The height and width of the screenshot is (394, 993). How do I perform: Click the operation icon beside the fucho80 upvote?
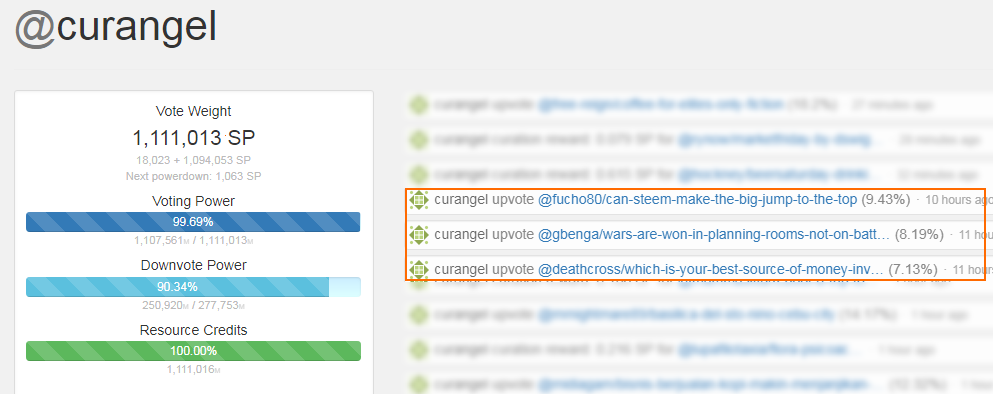(x=419, y=200)
